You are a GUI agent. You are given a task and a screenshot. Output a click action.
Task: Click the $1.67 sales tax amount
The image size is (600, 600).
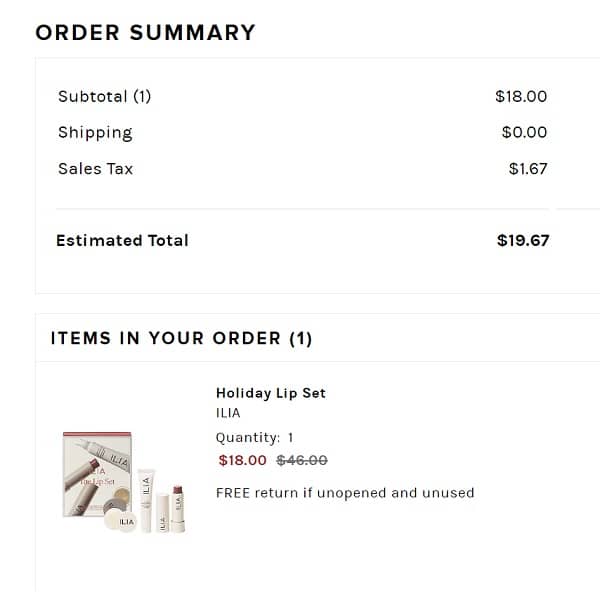click(528, 169)
